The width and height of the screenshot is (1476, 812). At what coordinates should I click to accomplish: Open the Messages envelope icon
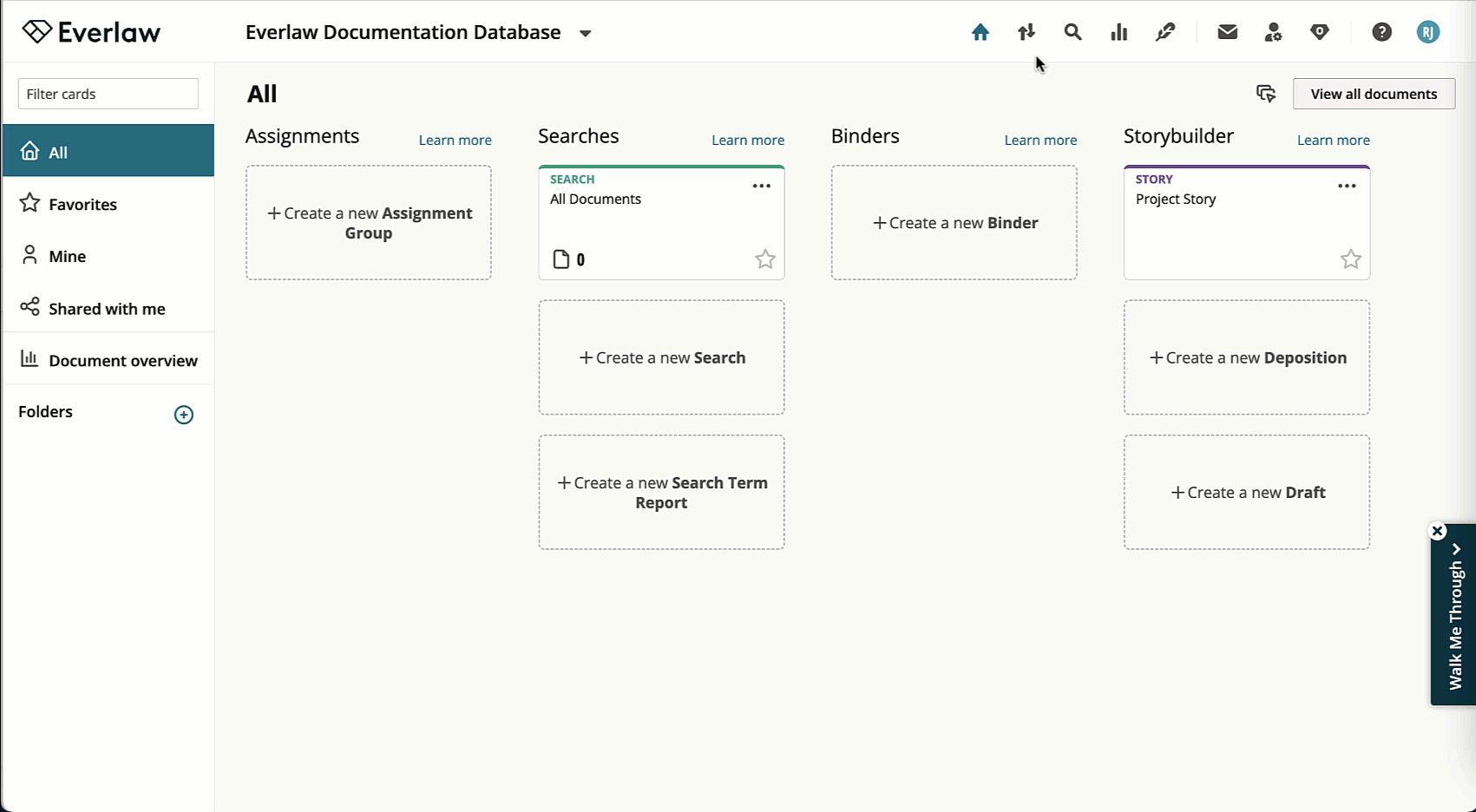[x=1227, y=32]
